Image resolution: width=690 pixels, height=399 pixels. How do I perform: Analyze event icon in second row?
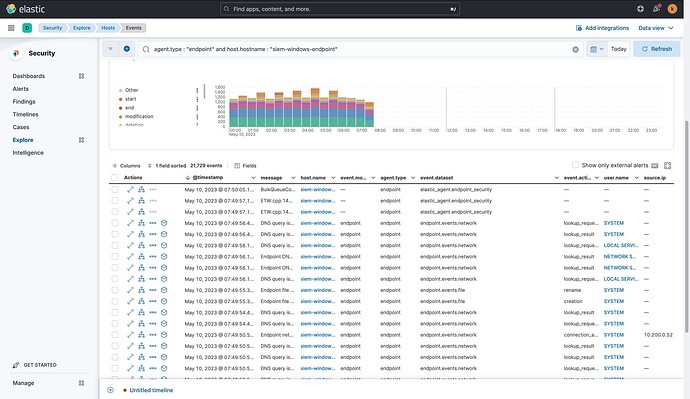pos(141,201)
